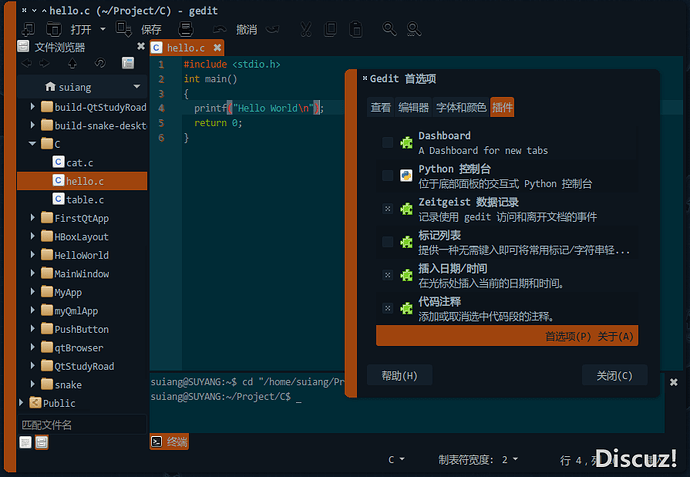
Task: Click the file browser side panel tab icon
Action: [x=42, y=442]
